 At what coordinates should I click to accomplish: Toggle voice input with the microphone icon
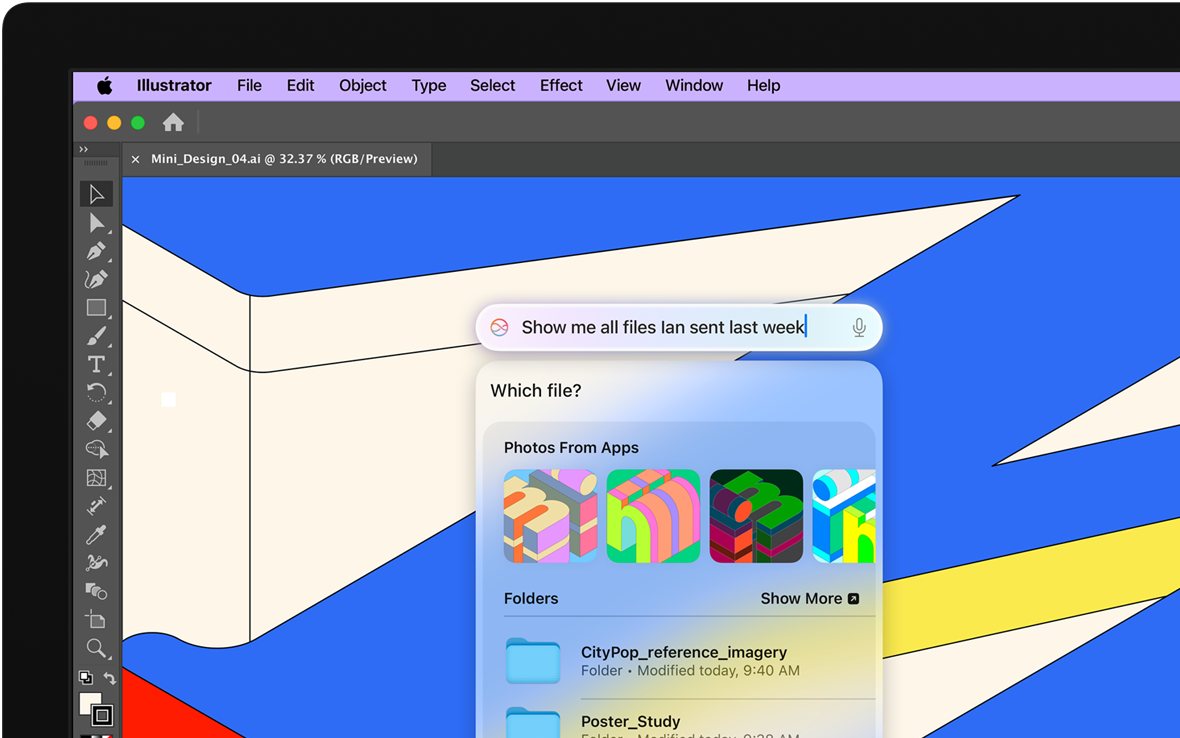(858, 328)
